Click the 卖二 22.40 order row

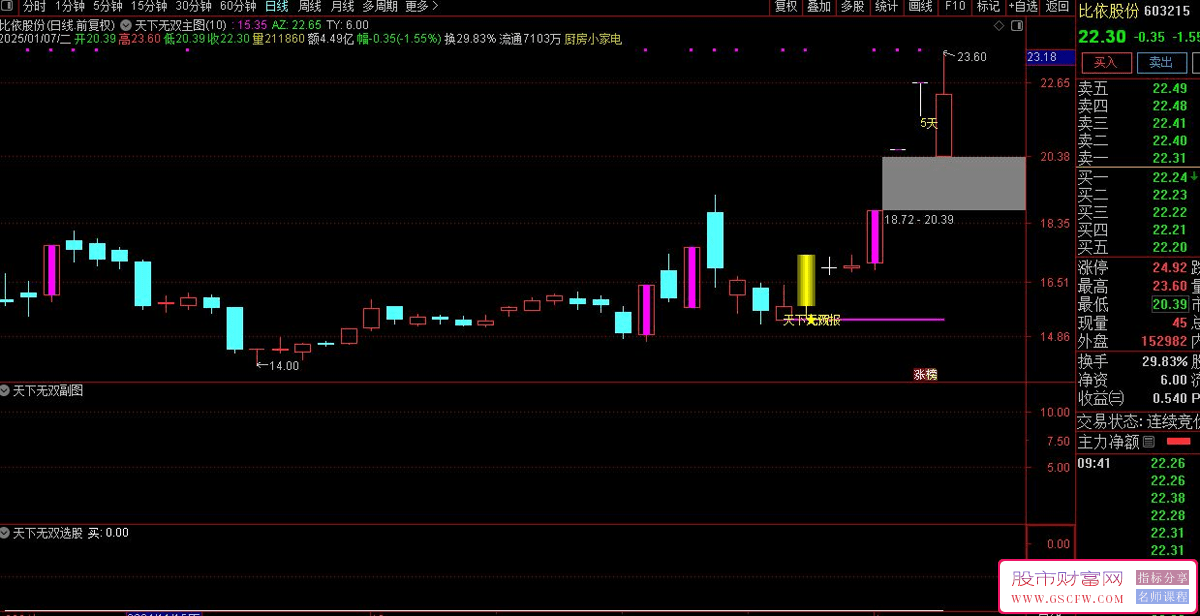pos(1138,141)
